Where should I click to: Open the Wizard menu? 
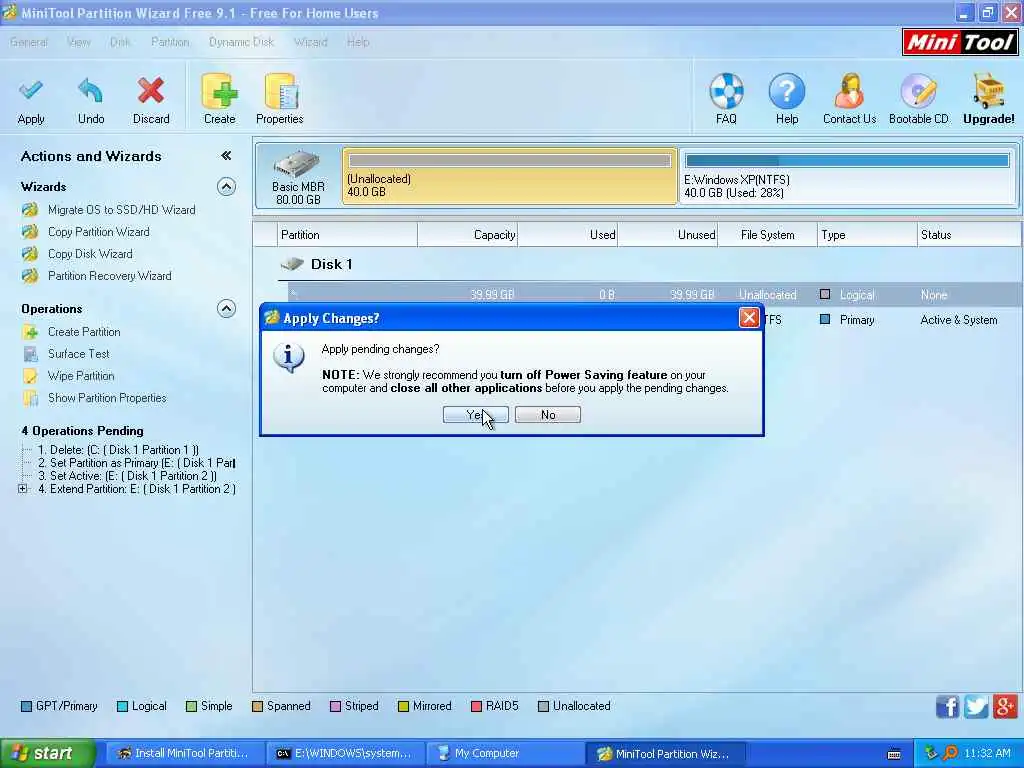click(x=310, y=42)
